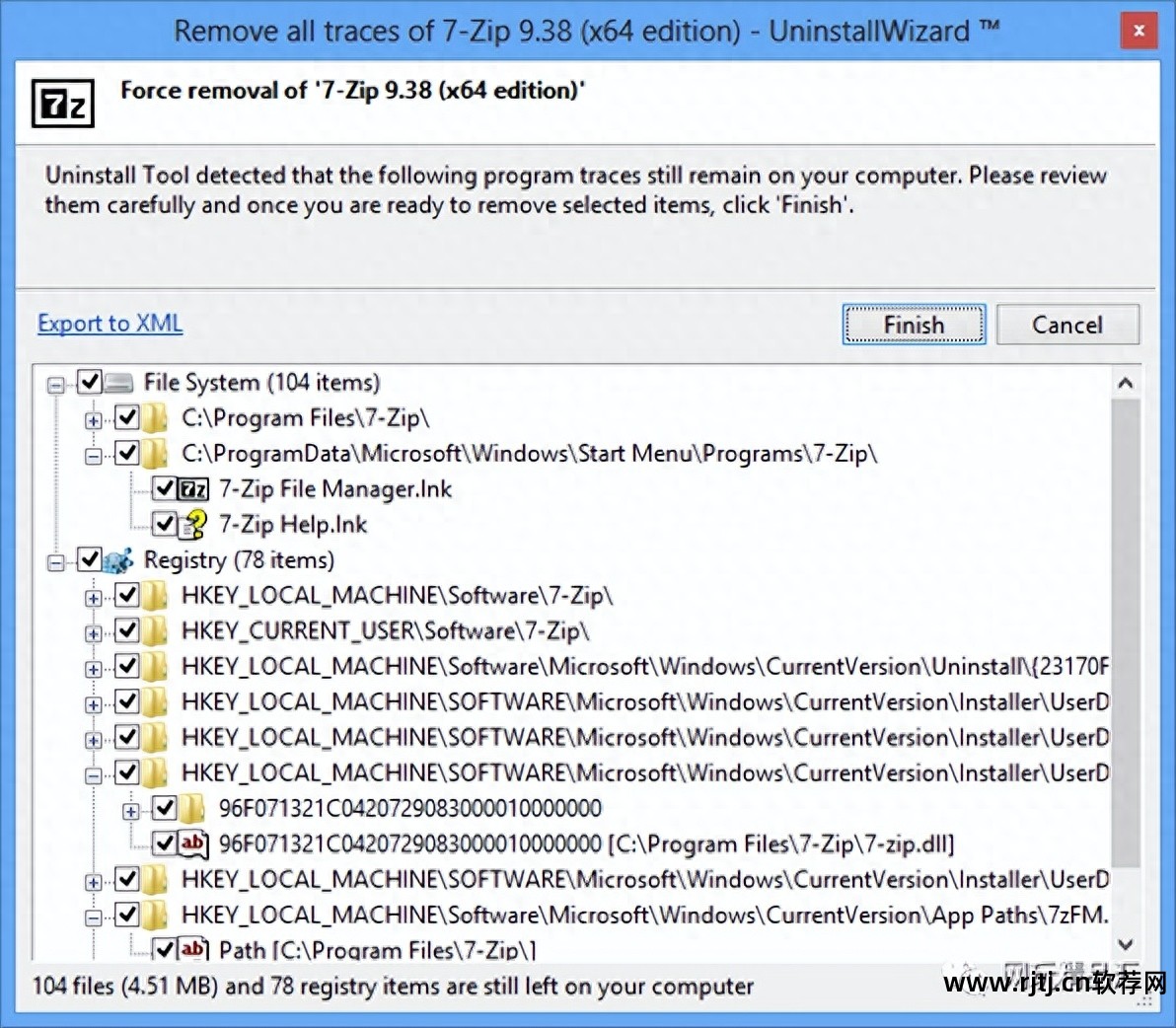Select the 'C:\Program Files\7-Zip\' path text
Viewport: 1176px width, 1028px height.
pyautogui.click(x=305, y=418)
